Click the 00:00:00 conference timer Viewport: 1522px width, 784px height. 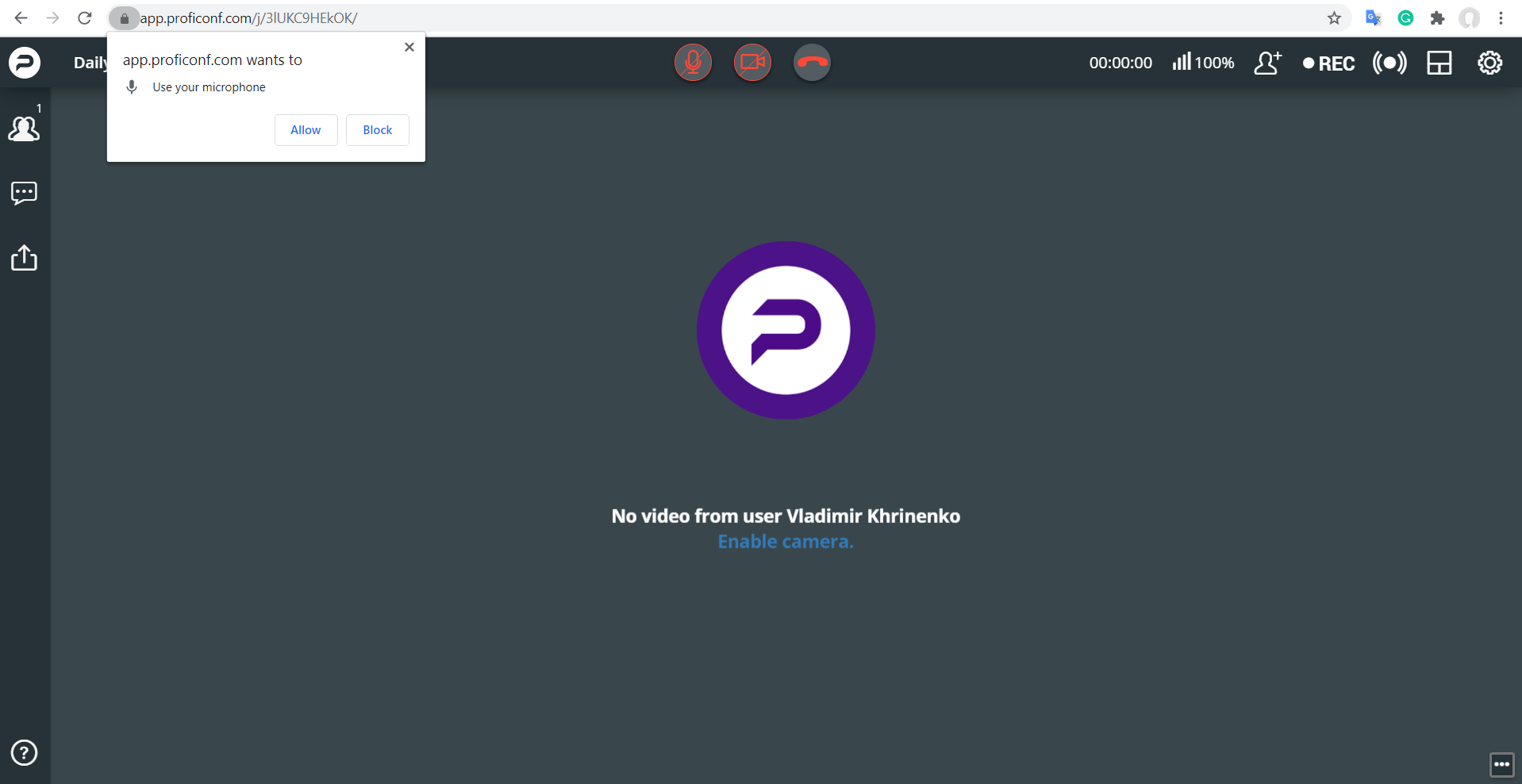click(x=1120, y=63)
